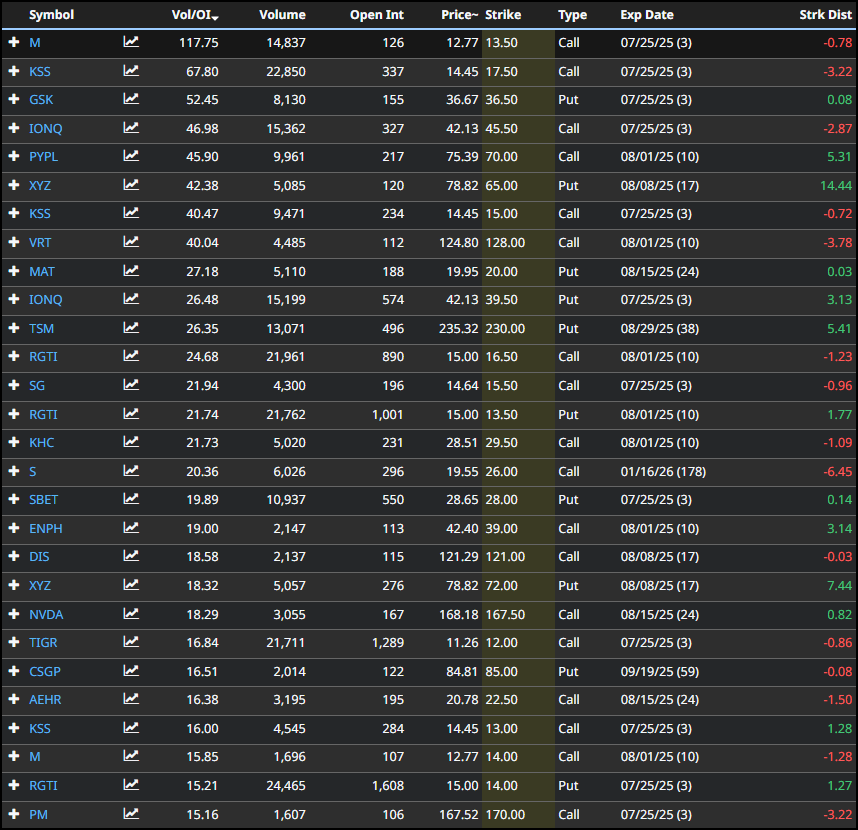Select volume value 24,465
The image size is (858, 830).
tap(286, 785)
